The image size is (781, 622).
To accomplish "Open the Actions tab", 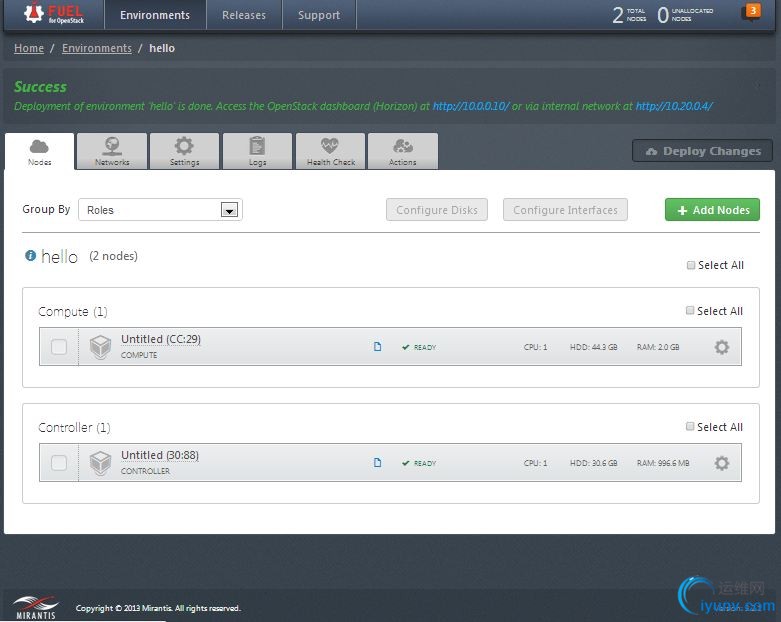I will pyautogui.click(x=403, y=152).
